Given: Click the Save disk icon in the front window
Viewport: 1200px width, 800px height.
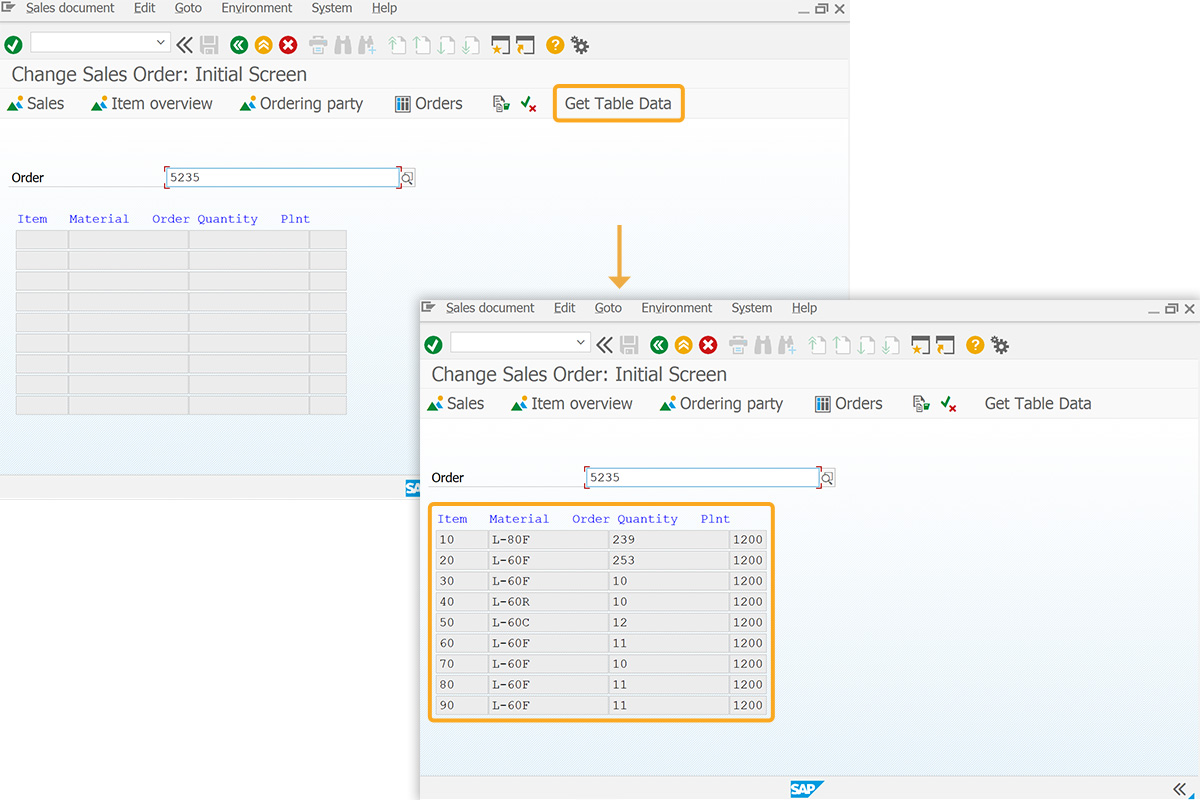Looking at the screenshot, I should tap(629, 344).
